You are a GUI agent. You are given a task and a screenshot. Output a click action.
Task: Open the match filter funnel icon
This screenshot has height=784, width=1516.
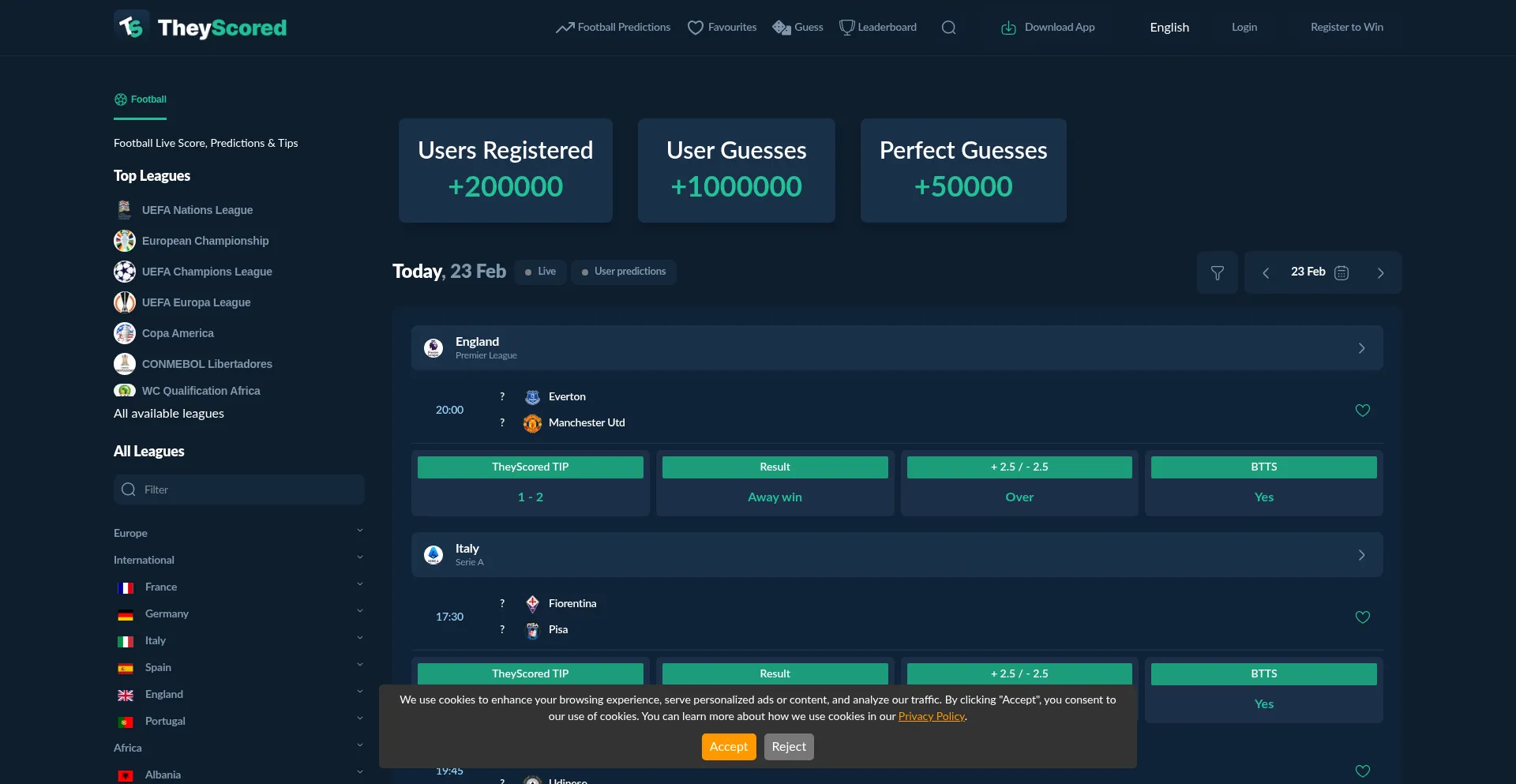[x=1218, y=272]
